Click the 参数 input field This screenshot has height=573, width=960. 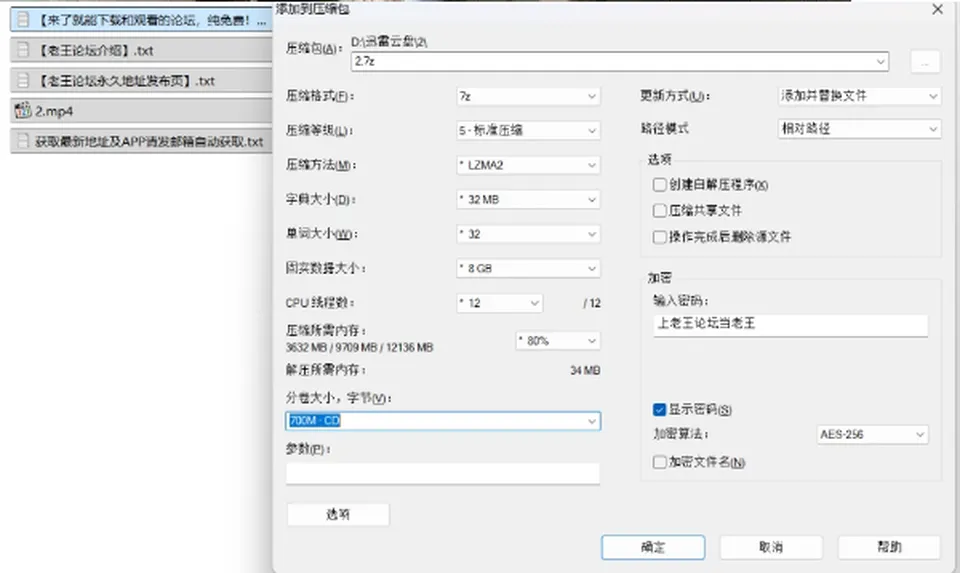coord(443,473)
